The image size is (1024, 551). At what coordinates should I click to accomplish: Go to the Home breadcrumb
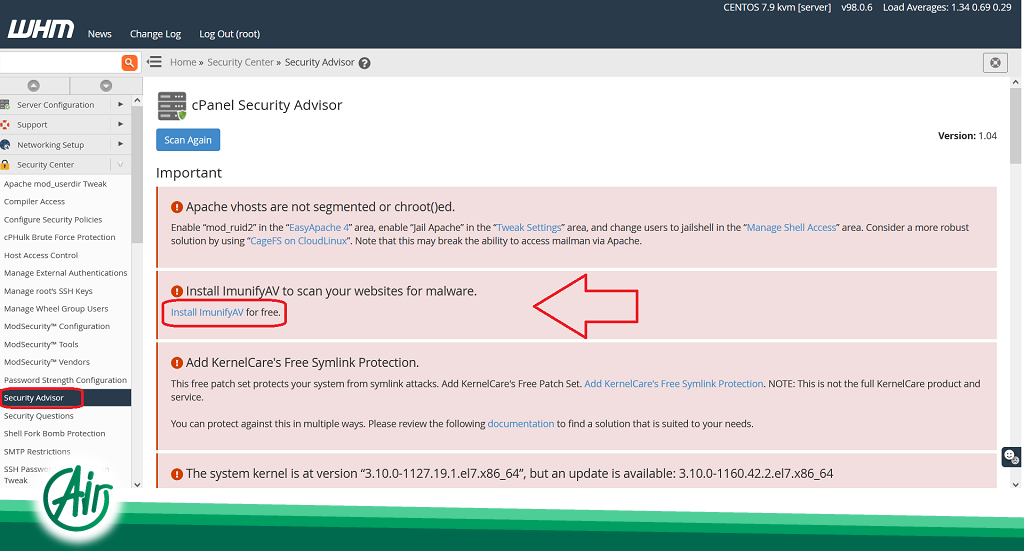tap(183, 63)
